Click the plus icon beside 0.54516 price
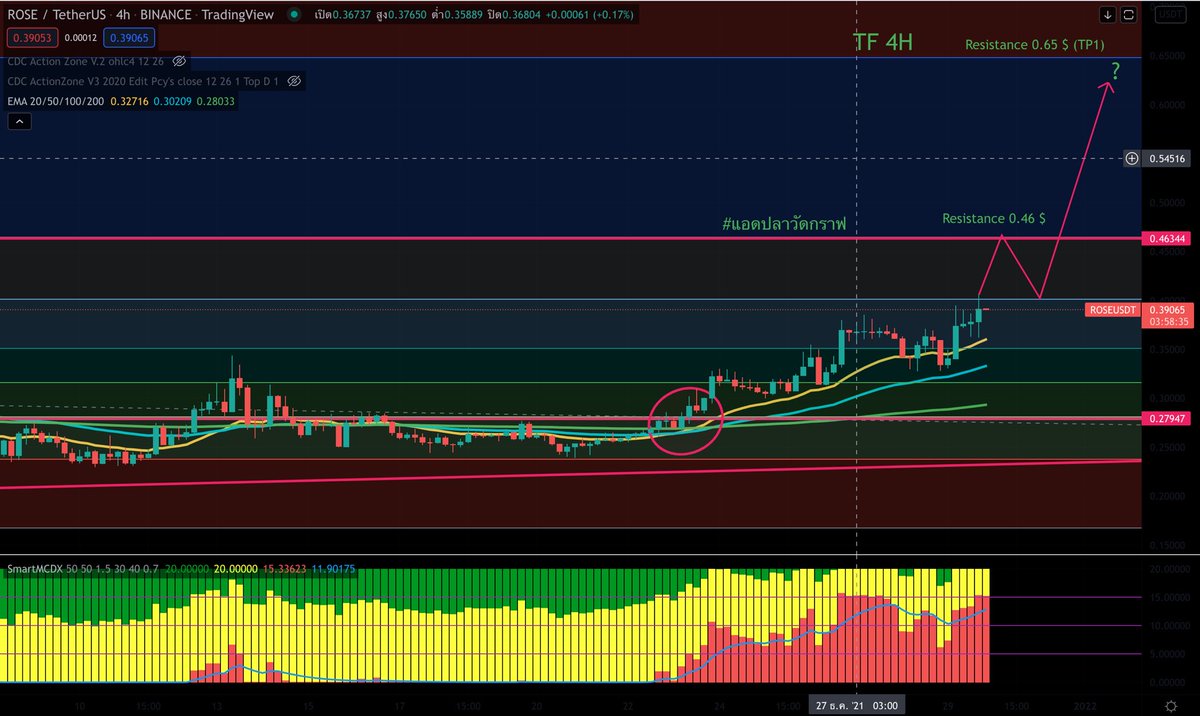This screenshot has width=1200, height=716. (1132, 158)
